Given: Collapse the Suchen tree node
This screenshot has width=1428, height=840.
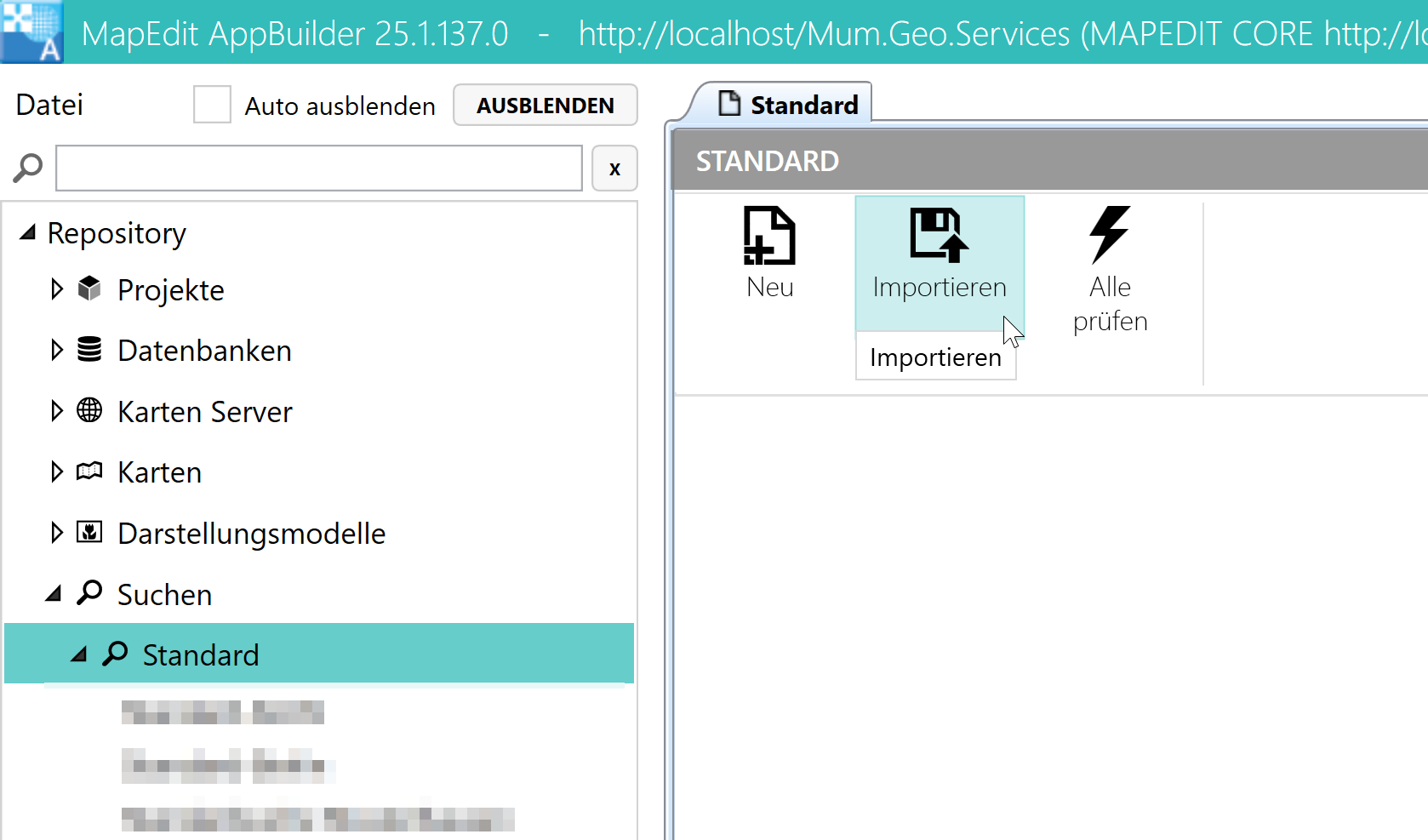Looking at the screenshot, I should click(54, 594).
